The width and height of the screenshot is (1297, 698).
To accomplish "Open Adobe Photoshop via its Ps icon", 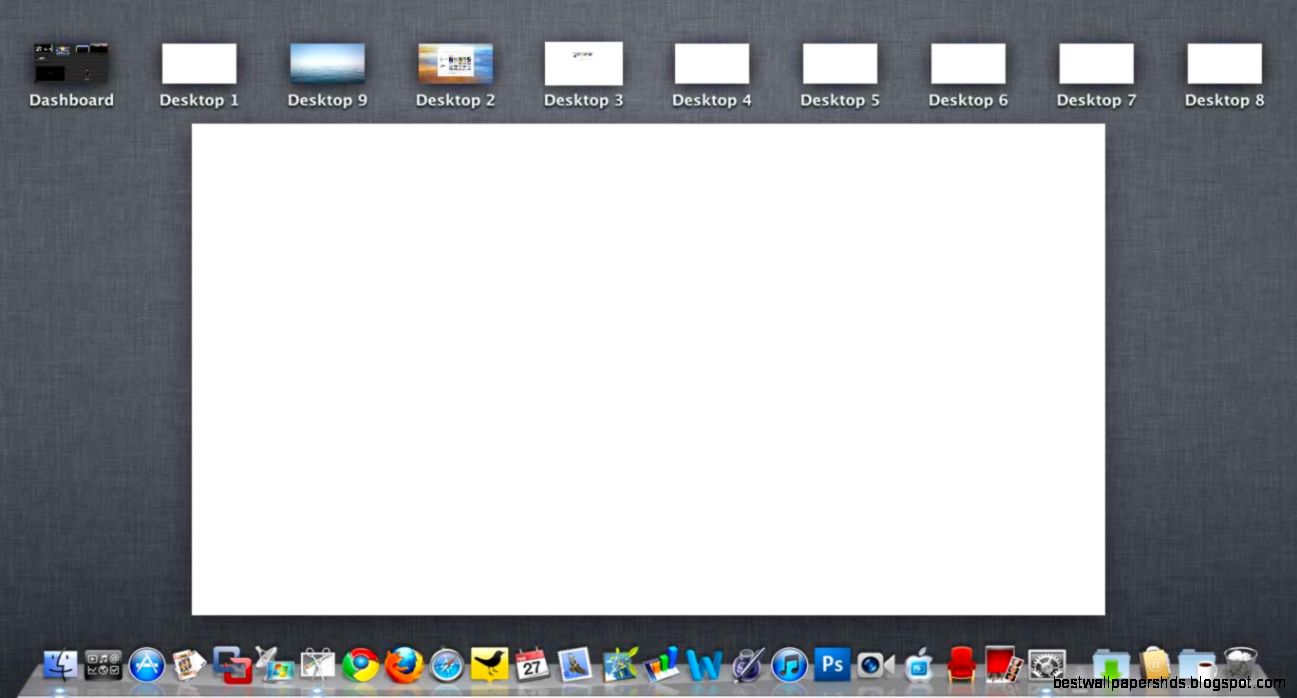I will click(833, 662).
